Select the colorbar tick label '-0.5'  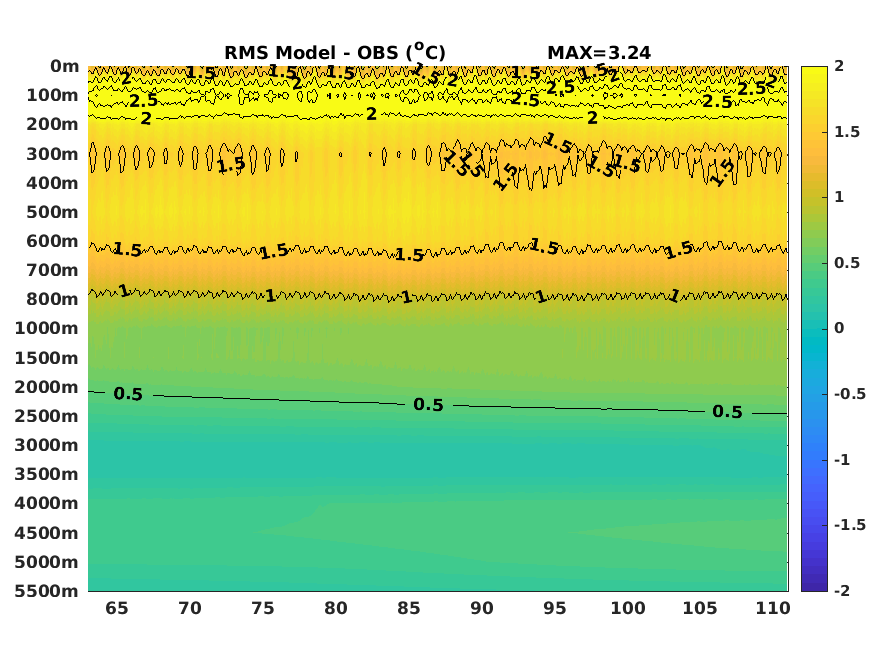tap(850, 394)
